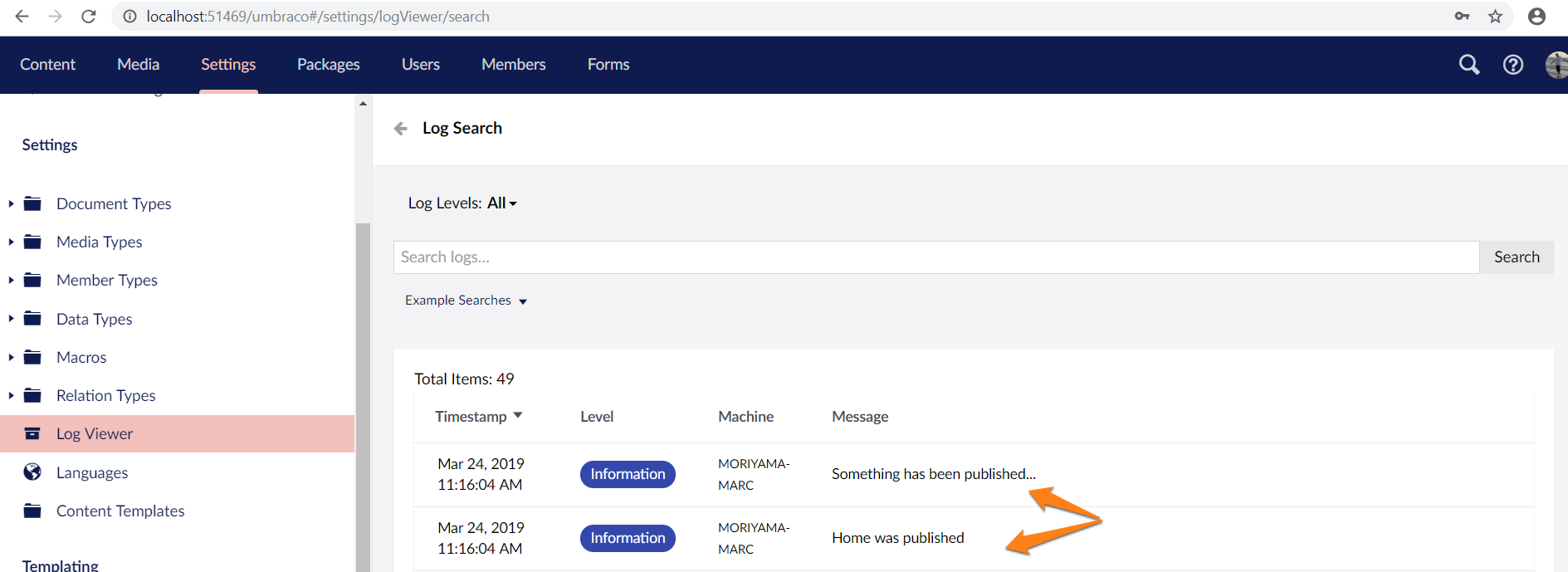Select Media Types in tree

pos(100,242)
